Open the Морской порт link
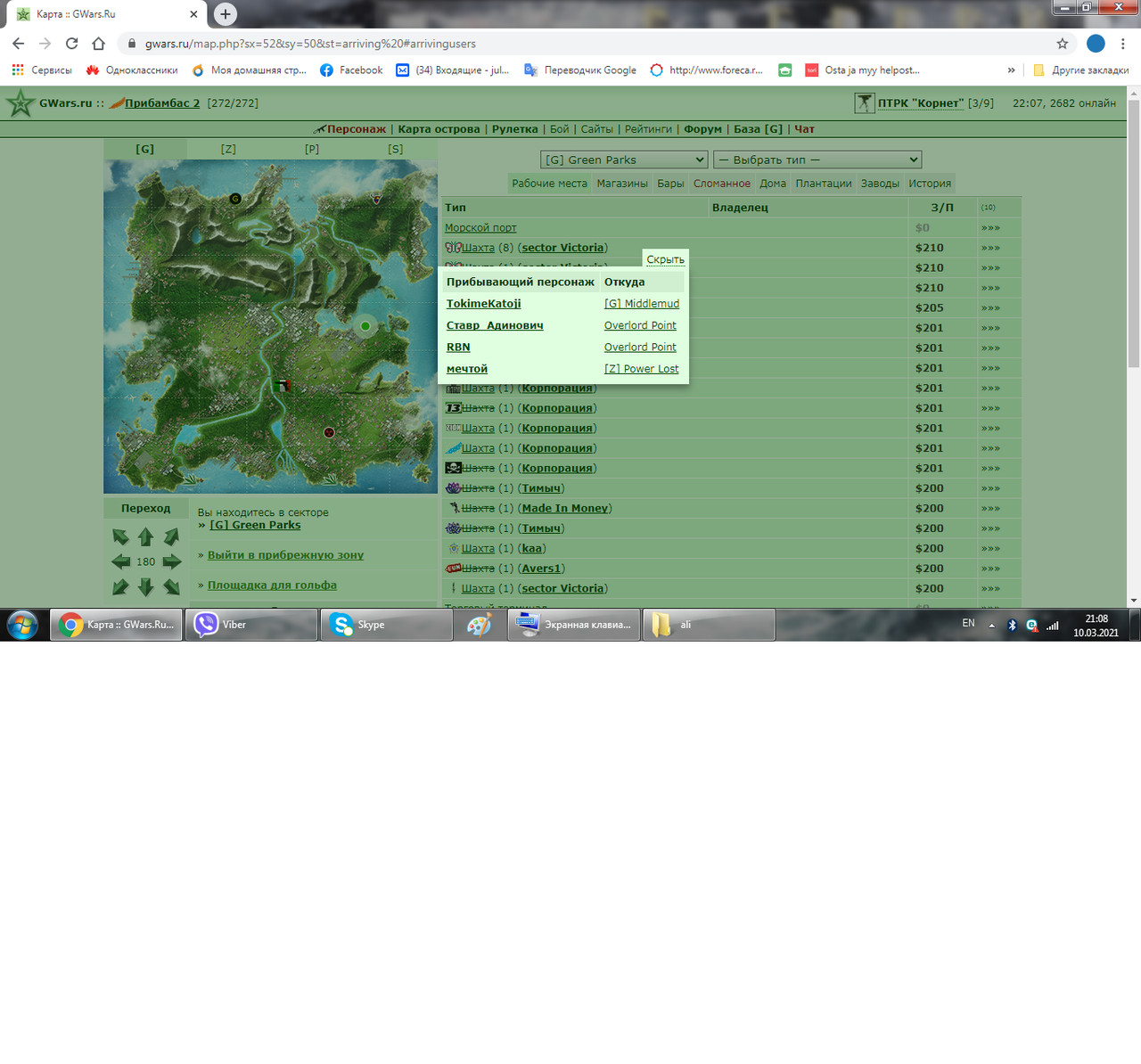This screenshot has width=1141, height=1064. pyautogui.click(x=480, y=228)
